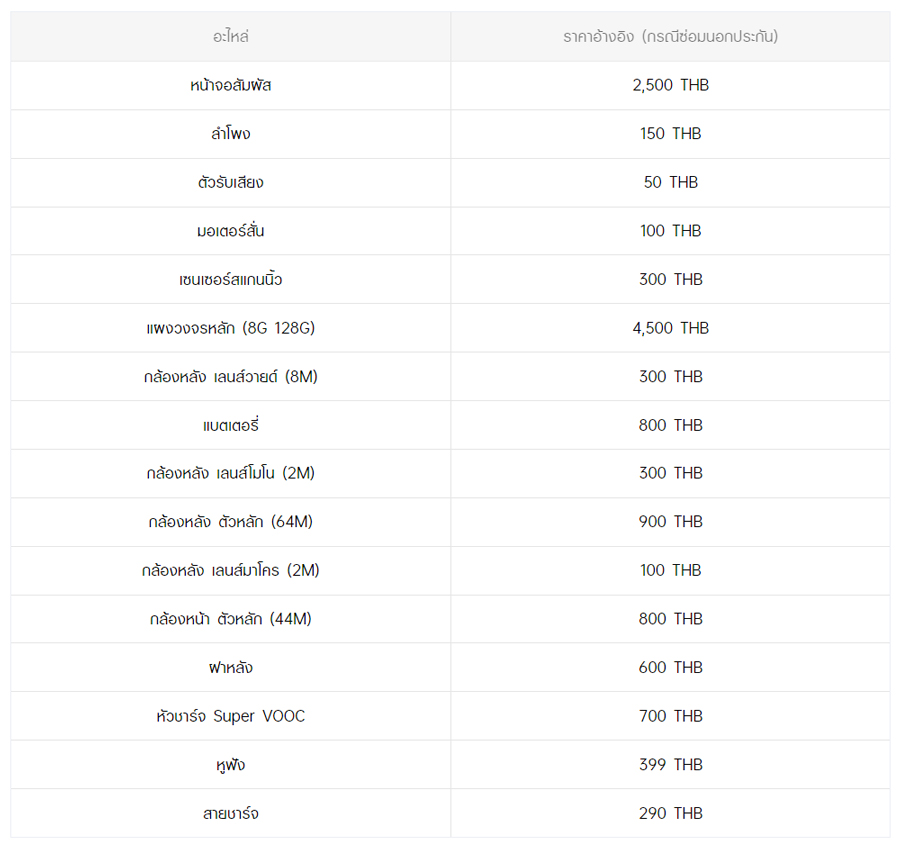Select the 900 THB price cell

tap(670, 522)
